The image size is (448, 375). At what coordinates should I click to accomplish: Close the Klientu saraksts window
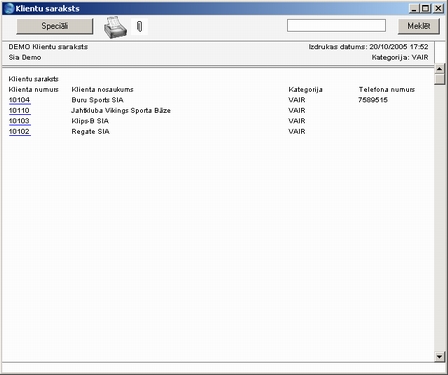coord(438,8)
